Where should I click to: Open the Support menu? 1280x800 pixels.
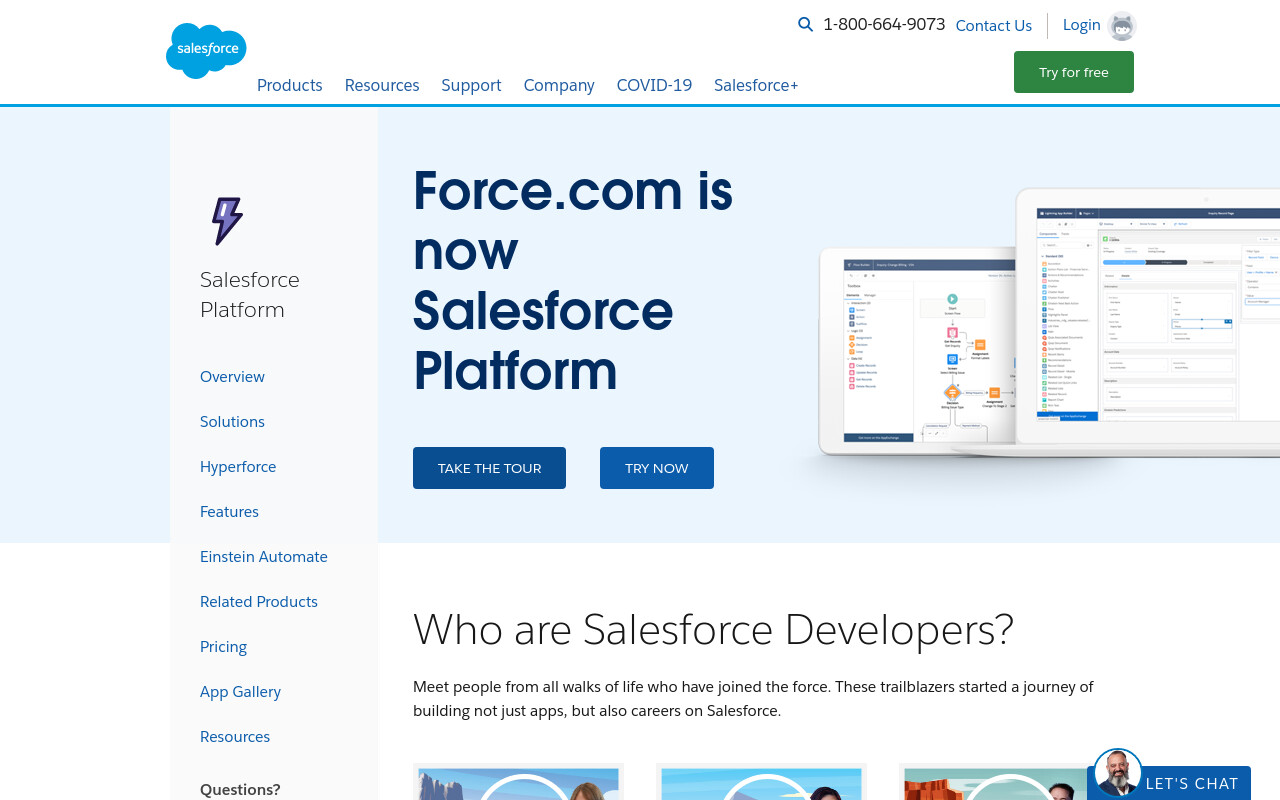(471, 85)
